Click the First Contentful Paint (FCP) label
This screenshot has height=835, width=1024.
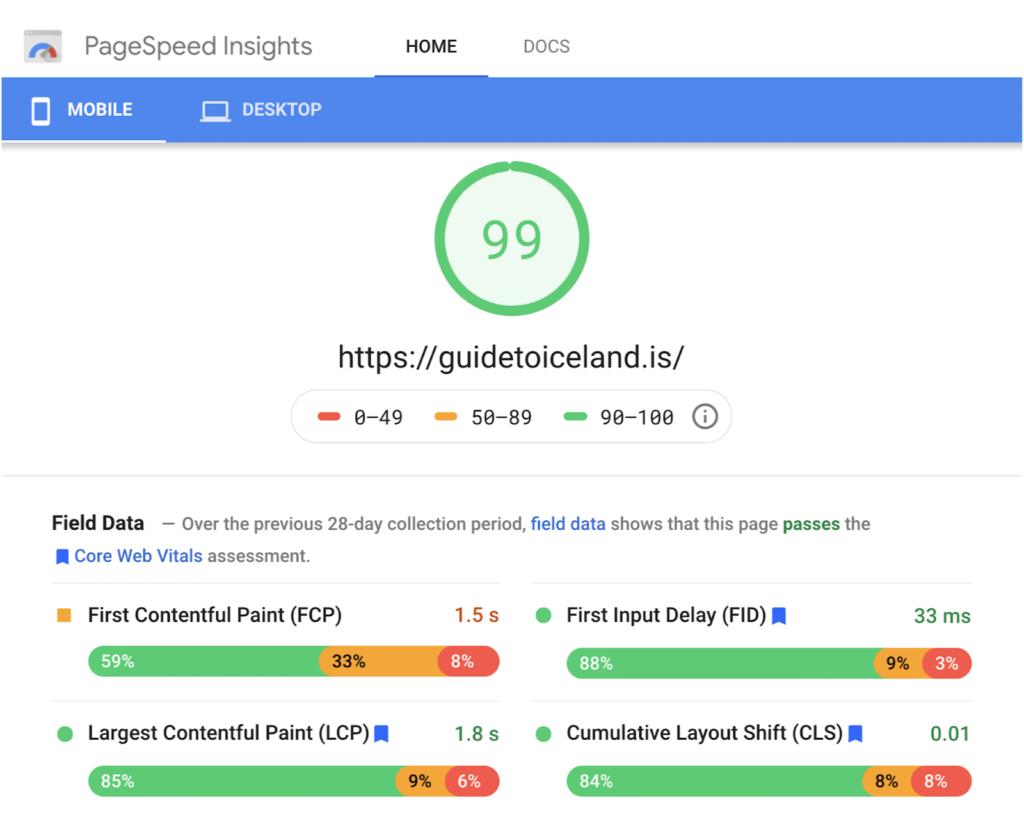215,615
